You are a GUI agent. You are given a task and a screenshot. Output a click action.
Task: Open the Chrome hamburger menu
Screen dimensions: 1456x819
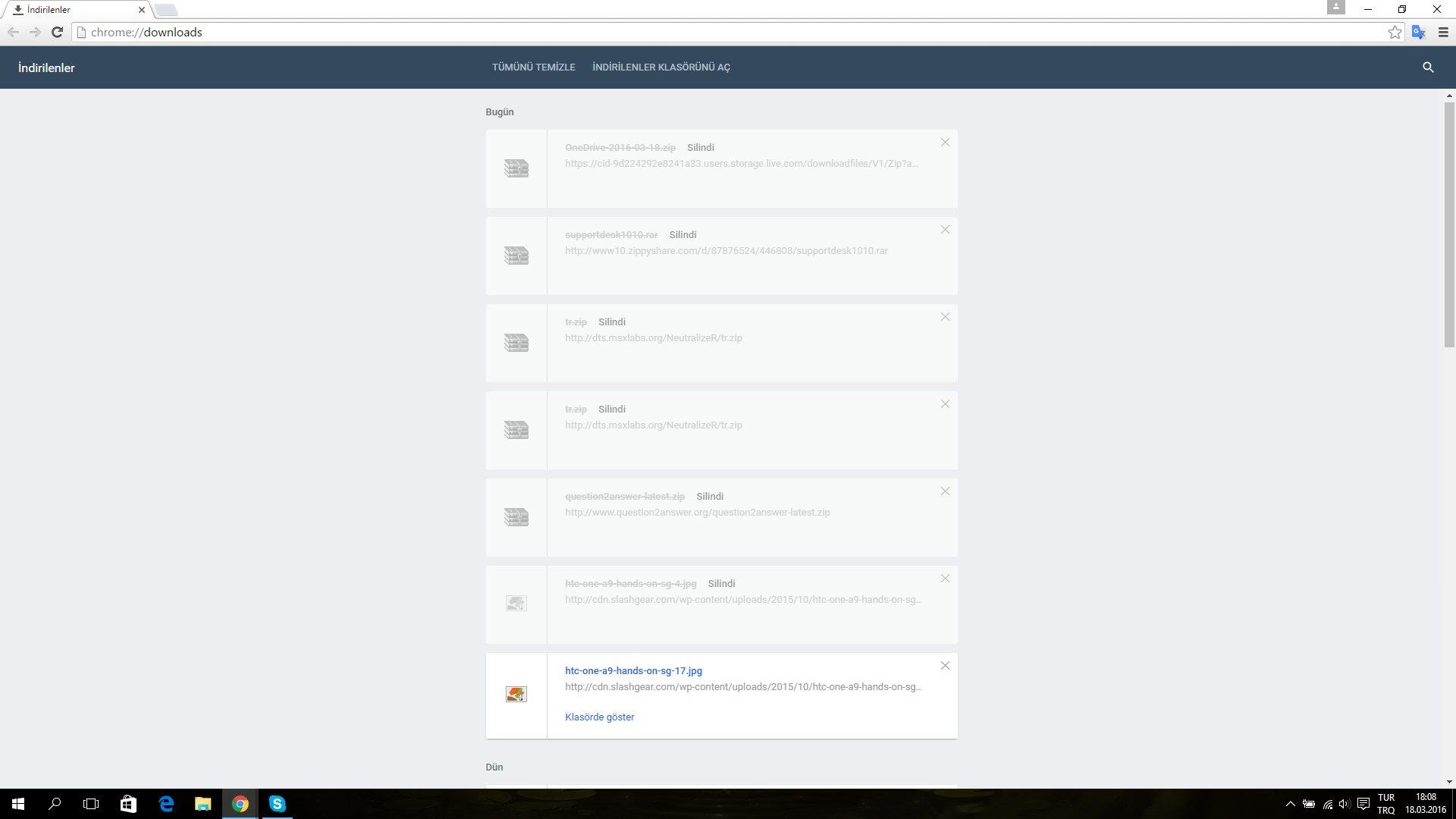[1442, 32]
